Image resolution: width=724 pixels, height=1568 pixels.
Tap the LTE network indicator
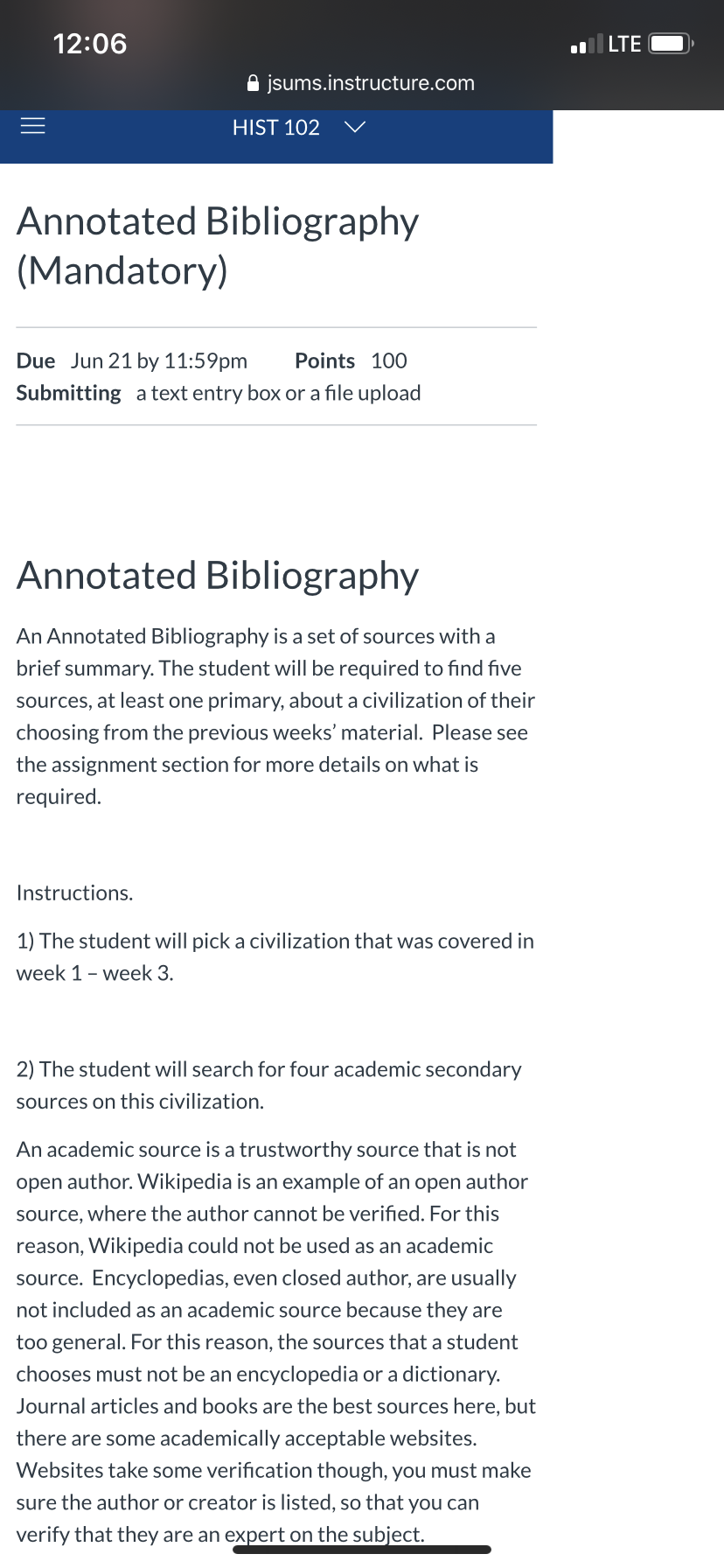[x=625, y=44]
